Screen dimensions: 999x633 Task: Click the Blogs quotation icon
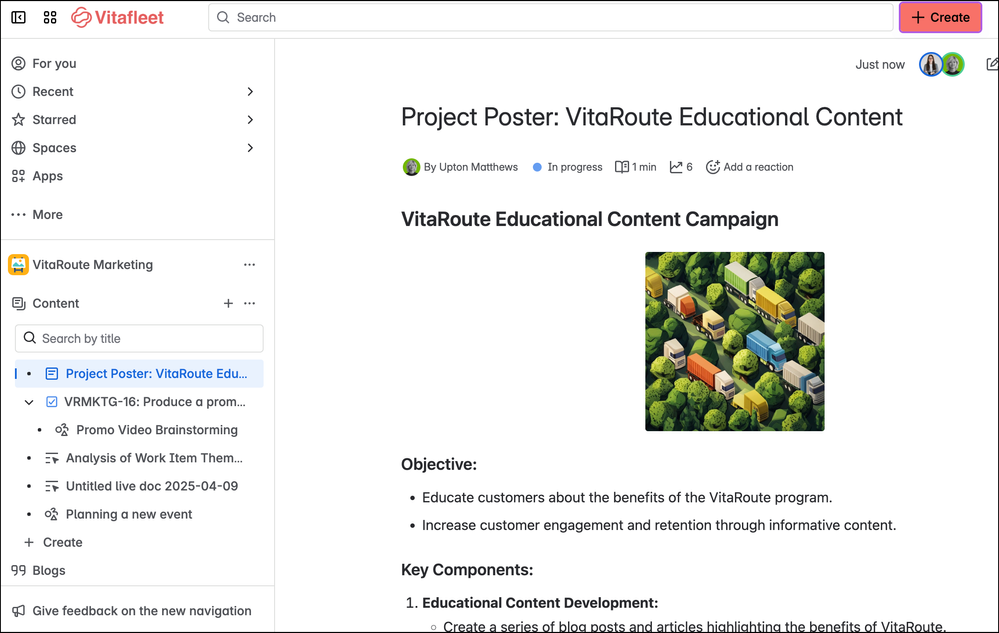[18, 571]
